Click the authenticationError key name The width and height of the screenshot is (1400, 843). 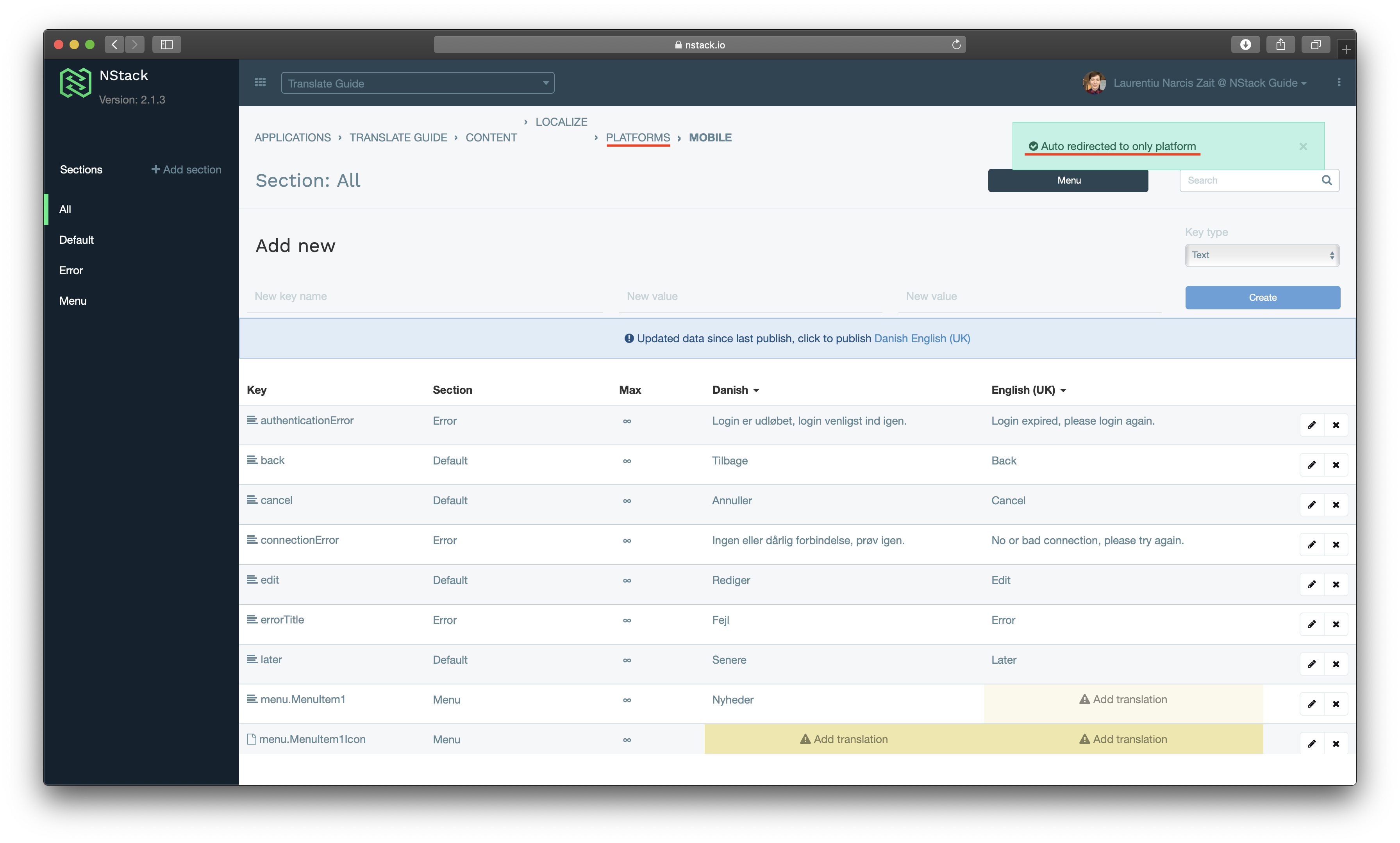(307, 420)
